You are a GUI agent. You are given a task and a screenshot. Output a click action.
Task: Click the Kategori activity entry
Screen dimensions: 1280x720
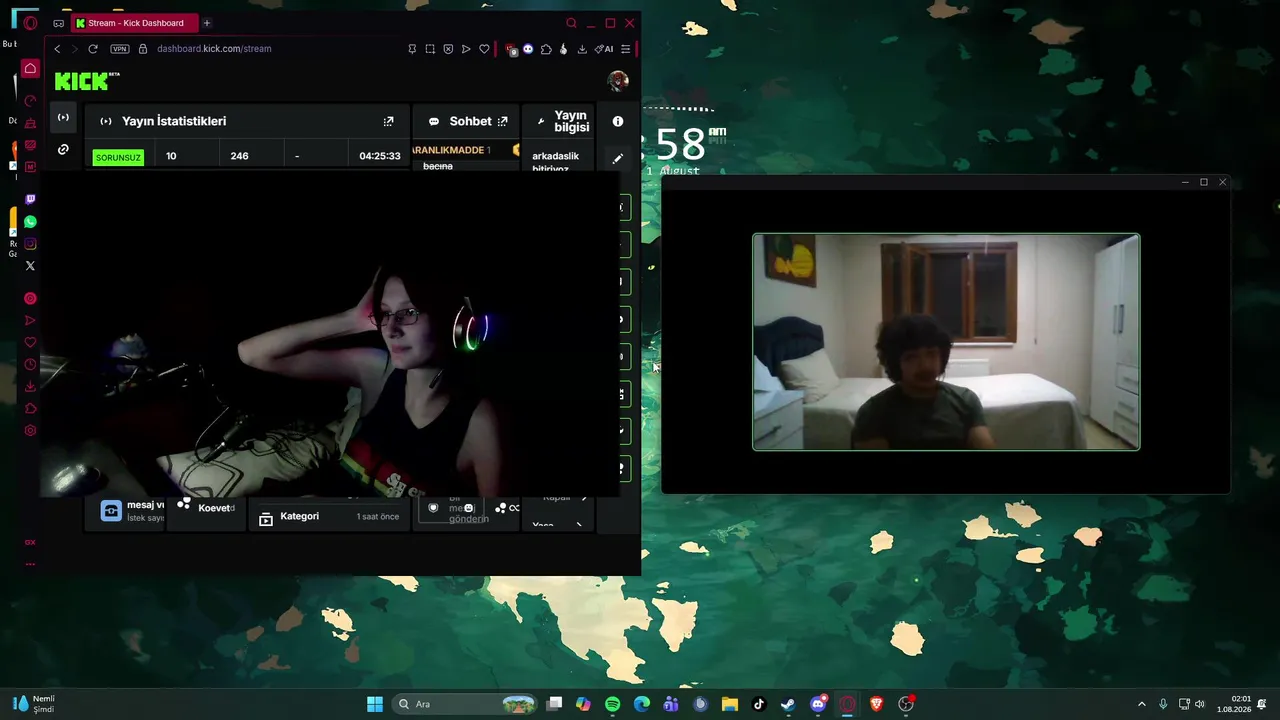[x=329, y=516]
